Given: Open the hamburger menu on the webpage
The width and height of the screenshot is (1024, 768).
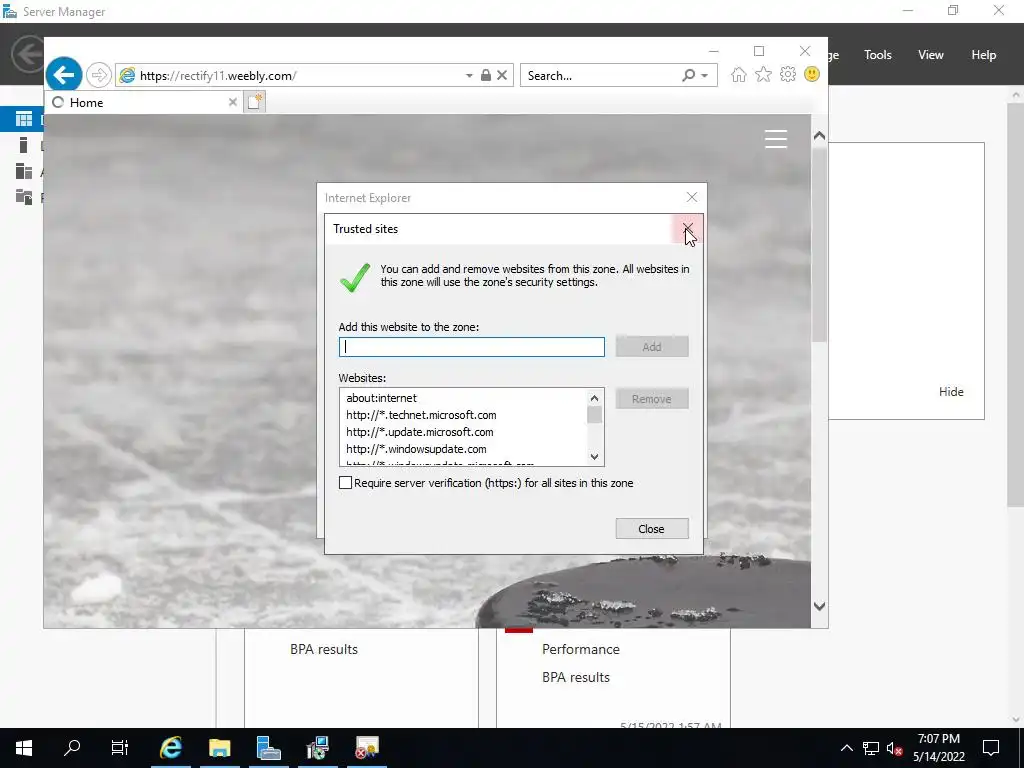Looking at the screenshot, I should (776, 138).
